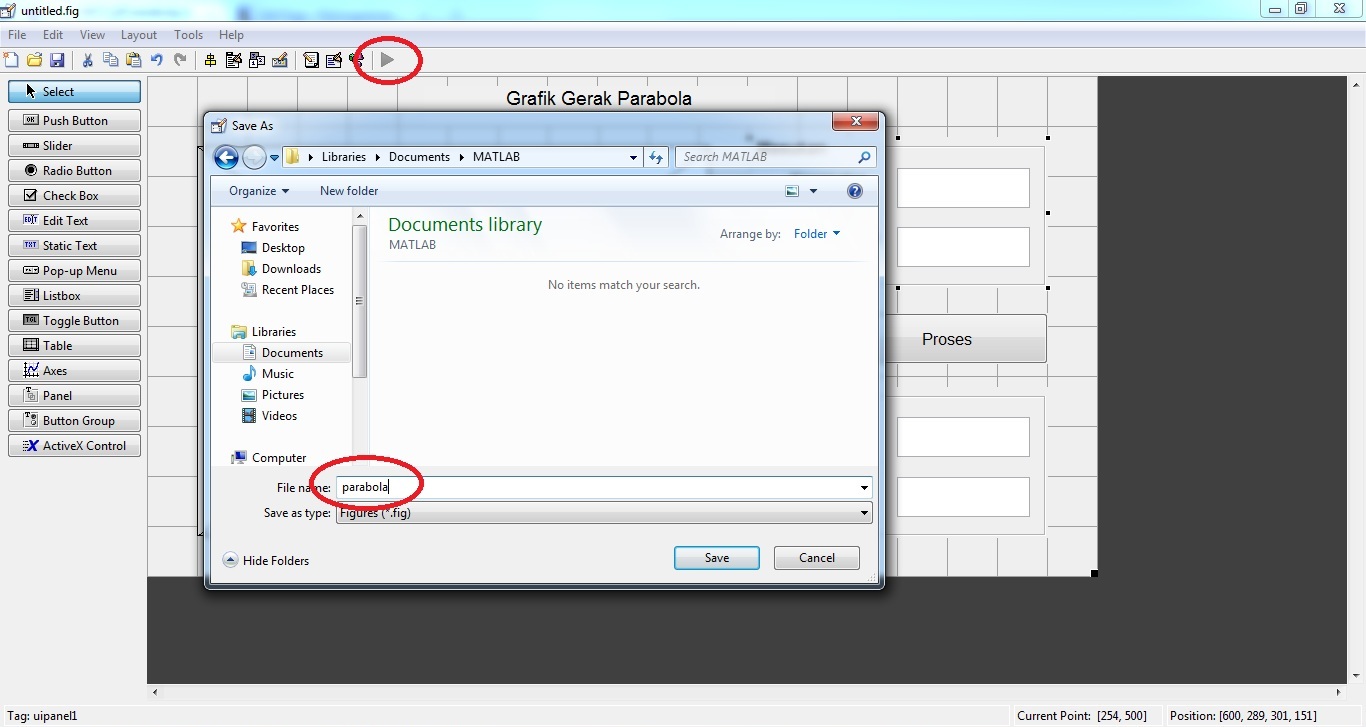Click the Cut scissors icon

[x=87, y=60]
